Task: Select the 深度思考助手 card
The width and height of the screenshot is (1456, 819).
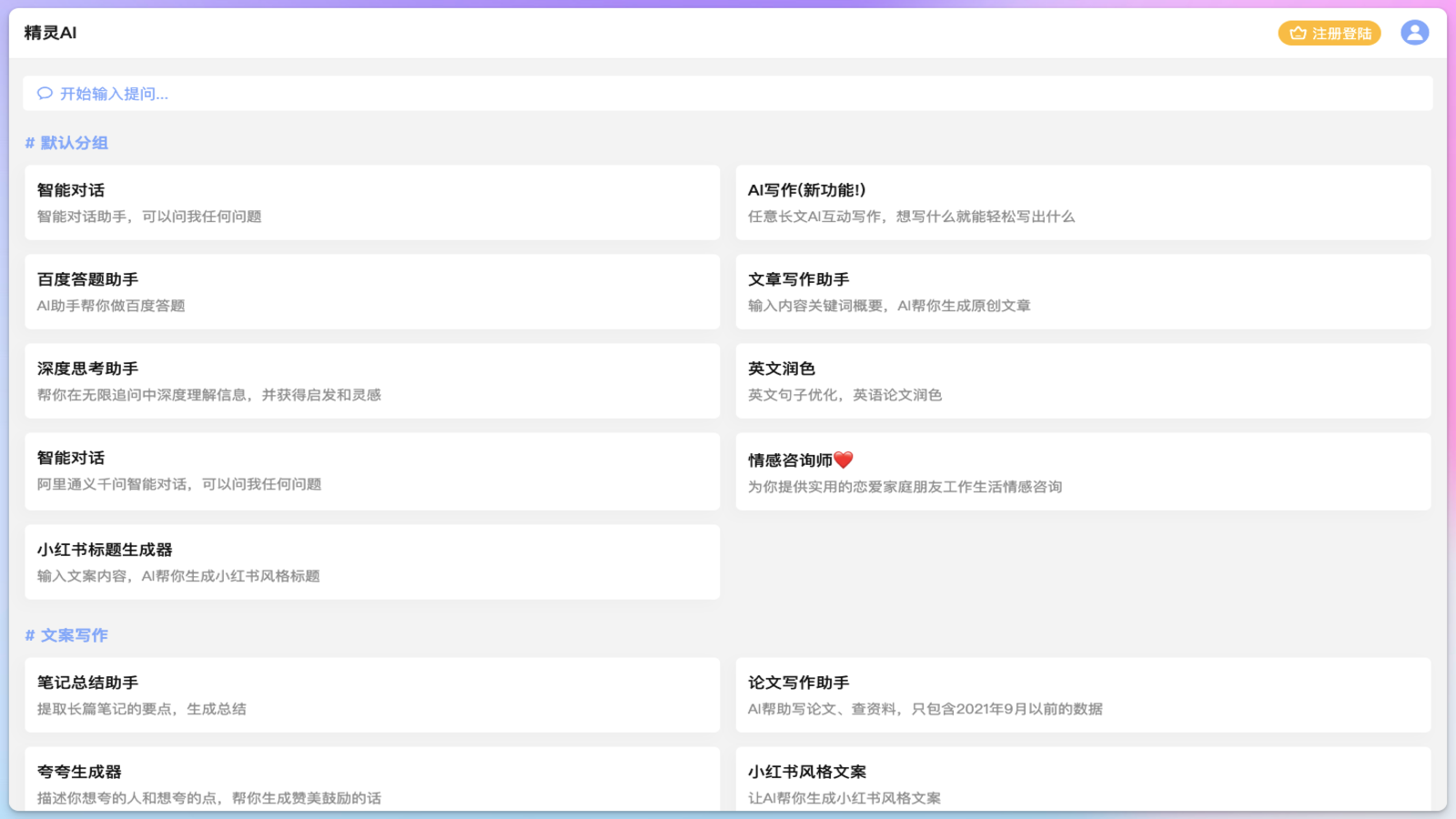Action: click(372, 381)
